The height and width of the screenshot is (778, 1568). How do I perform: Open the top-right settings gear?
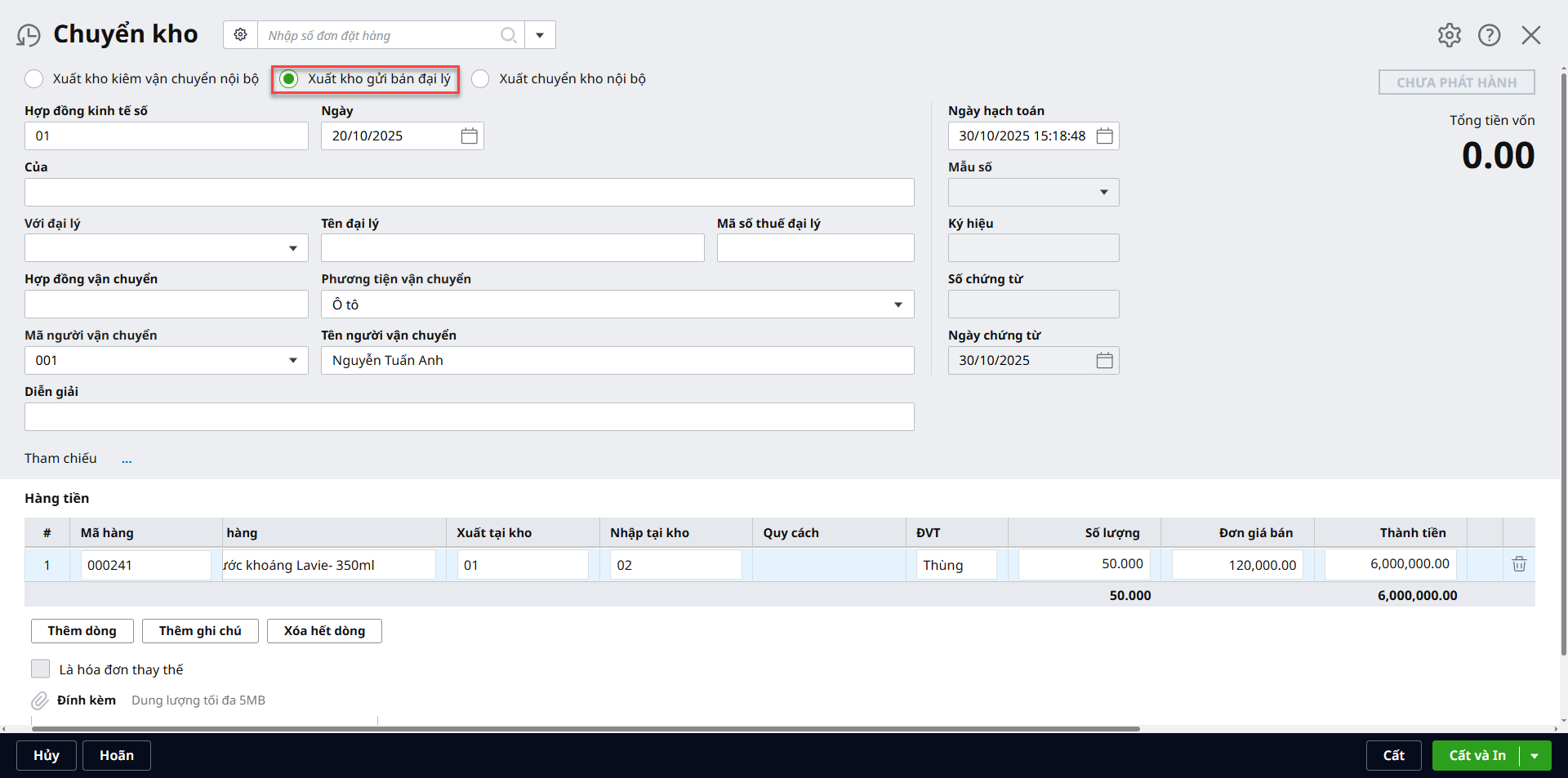point(1449,35)
